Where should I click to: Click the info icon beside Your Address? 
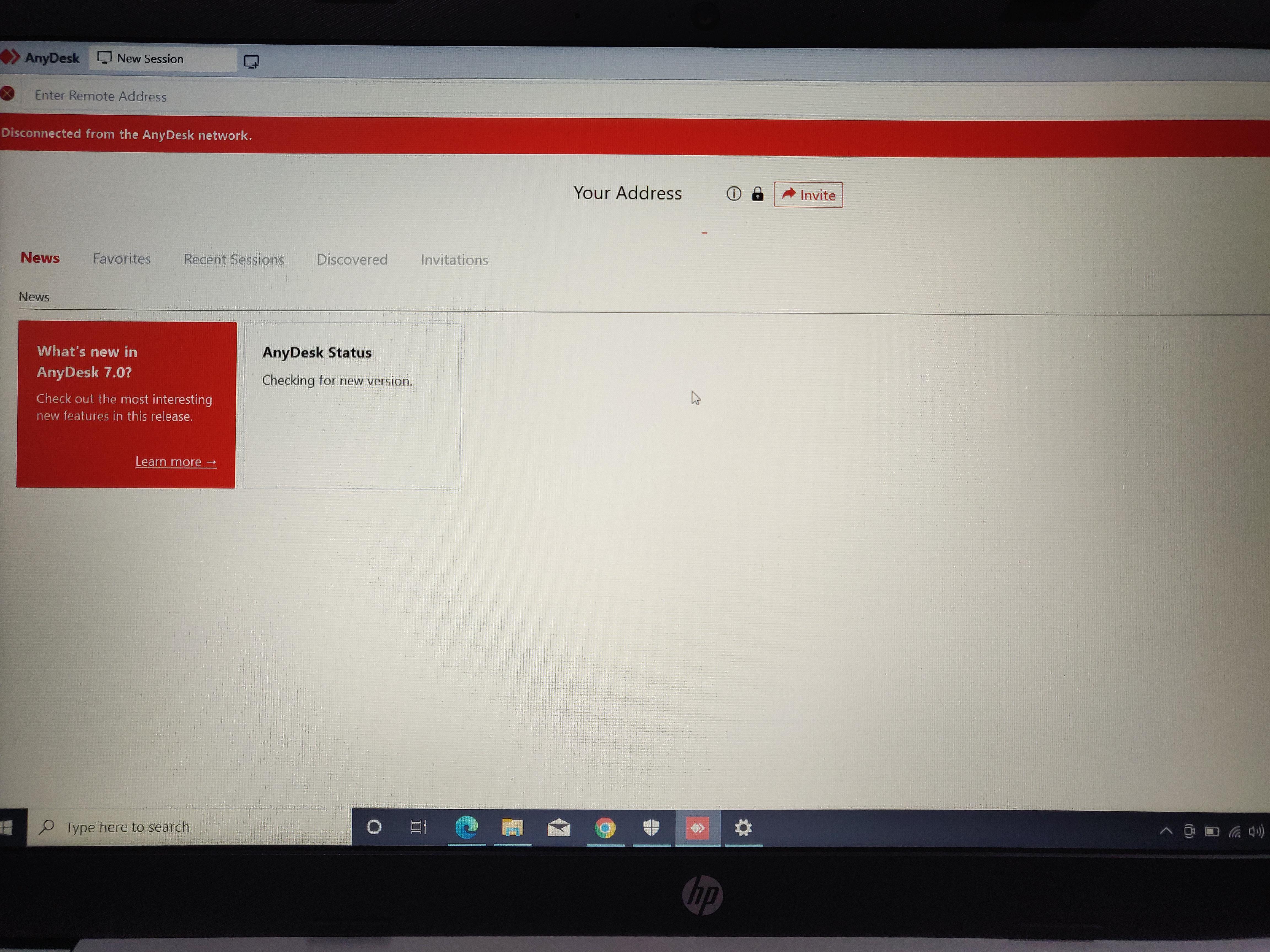[x=734, y=194]
